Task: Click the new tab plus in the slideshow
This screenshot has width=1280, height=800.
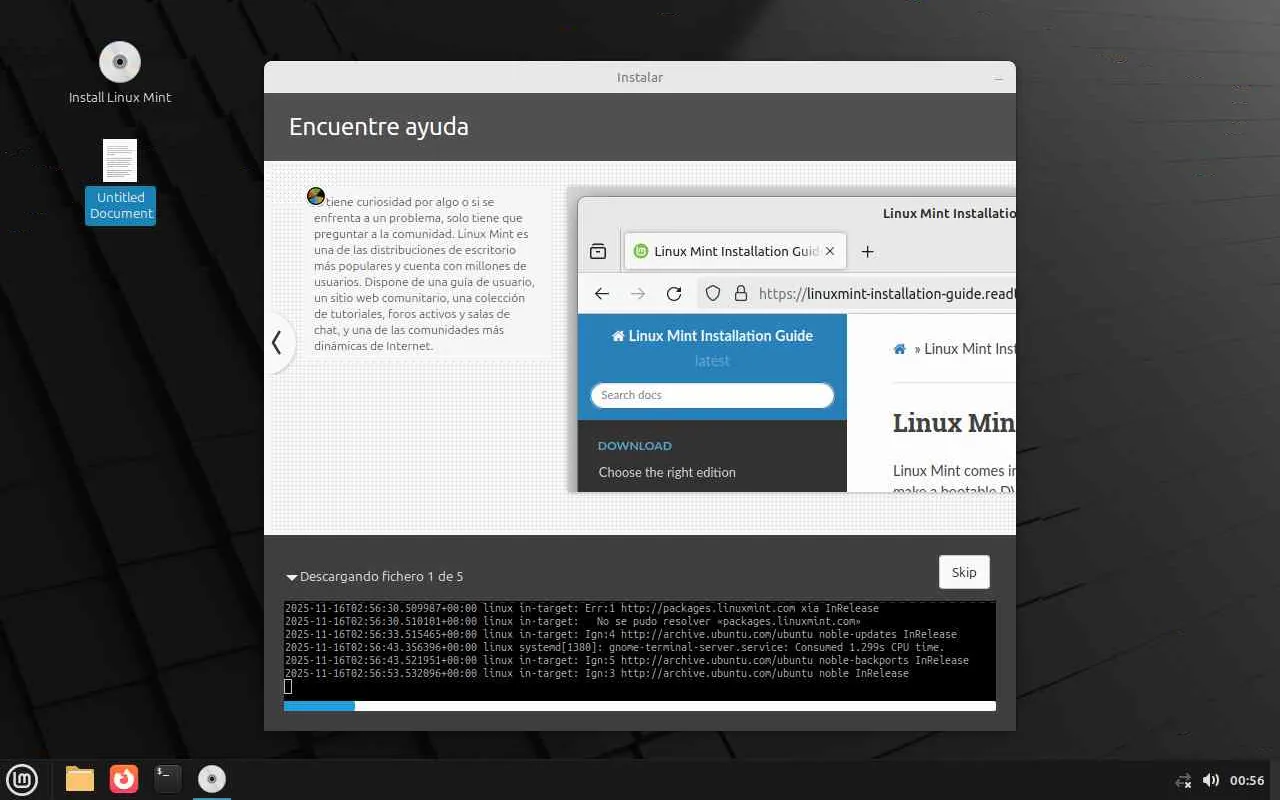Action: tap(868, 251)
